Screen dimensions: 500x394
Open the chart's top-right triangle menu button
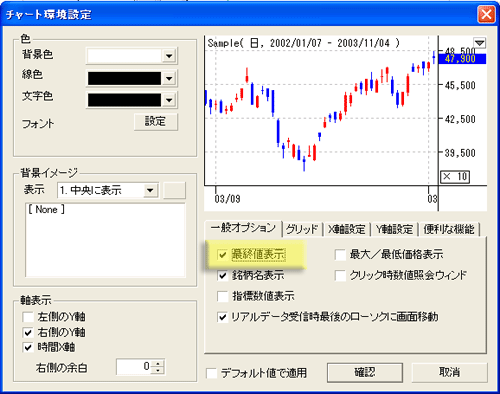(x=480, y=43)
